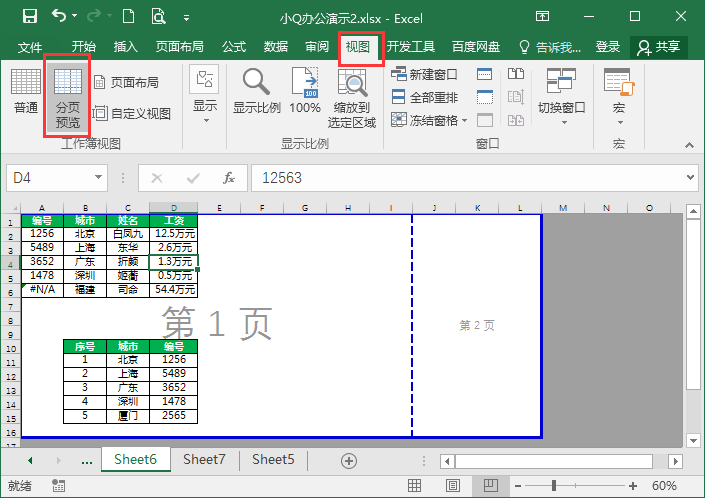Add a new sheet with plus icon

click(349, 461)
